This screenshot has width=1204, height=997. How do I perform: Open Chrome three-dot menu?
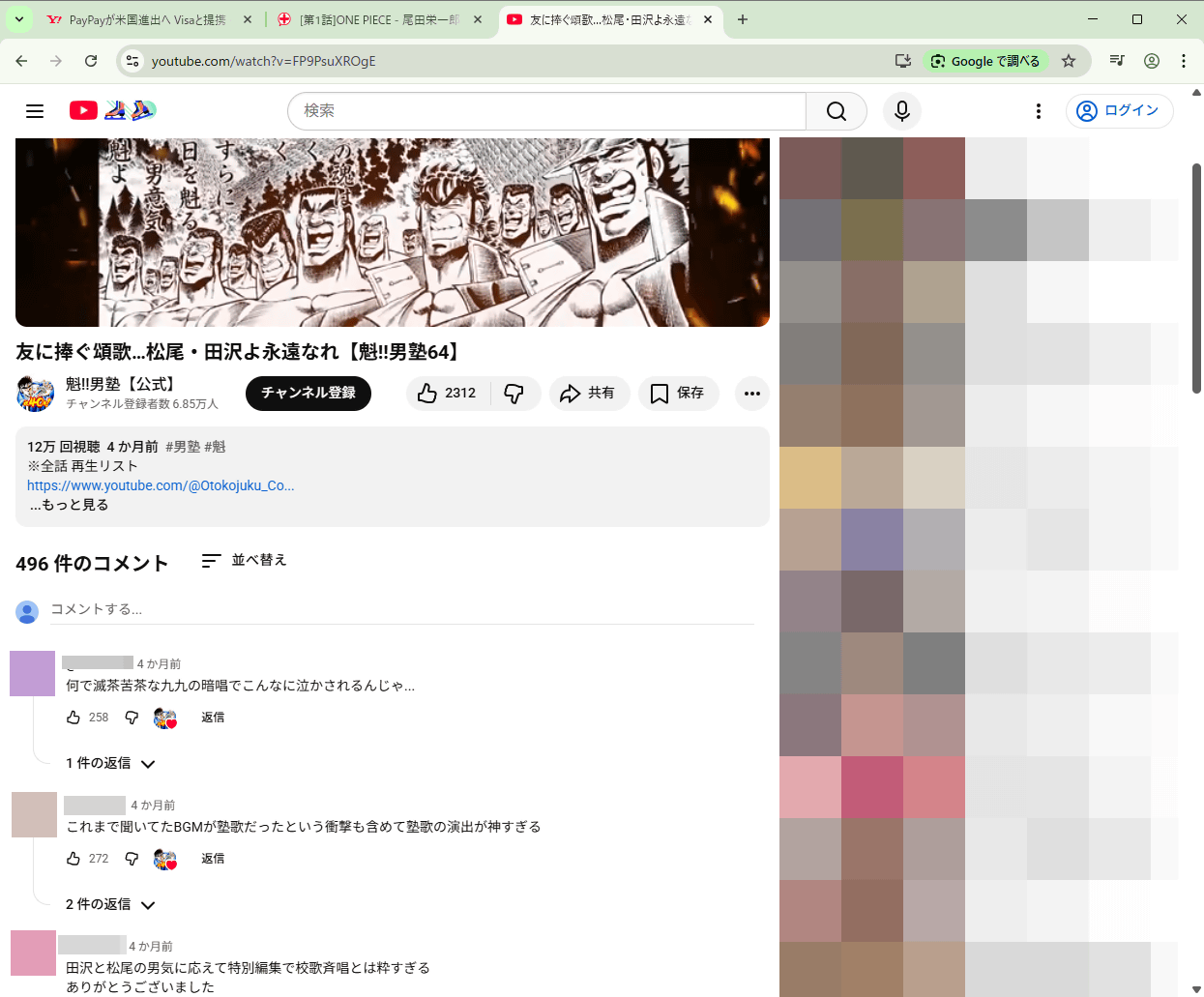[x=1184, y=61]
